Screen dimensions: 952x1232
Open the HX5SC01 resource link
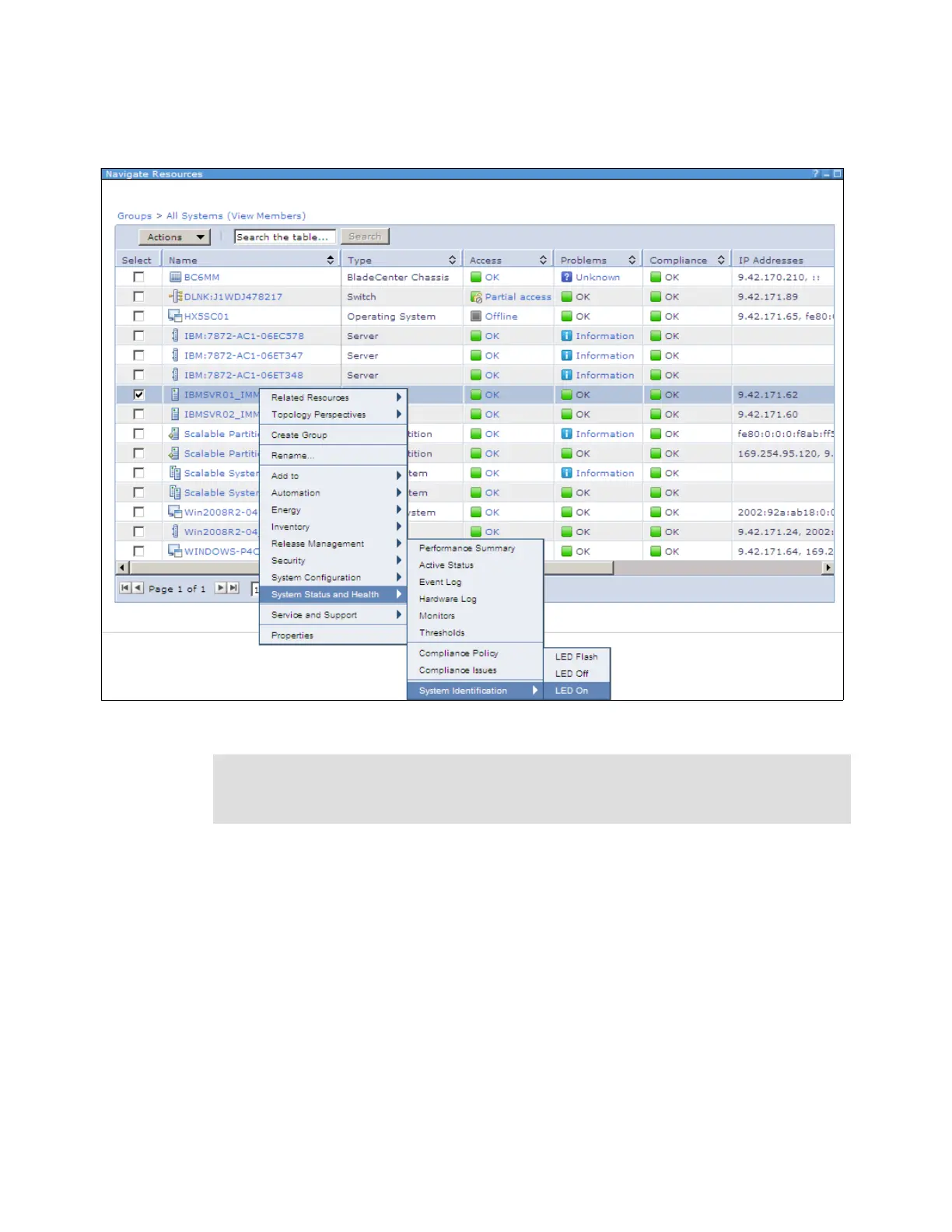coord(206,317)
